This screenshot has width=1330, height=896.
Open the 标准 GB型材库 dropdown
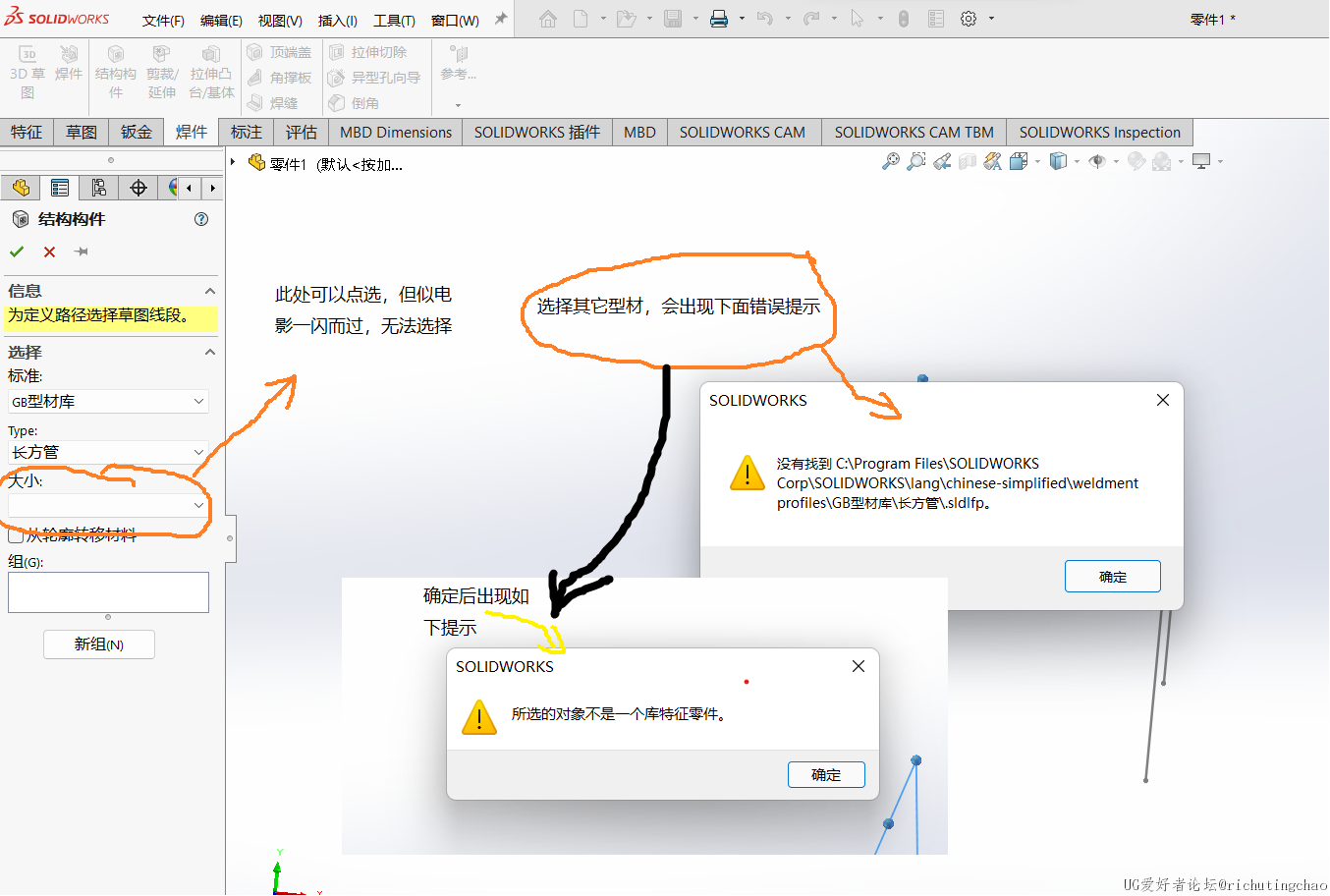(x=108, y=401)
